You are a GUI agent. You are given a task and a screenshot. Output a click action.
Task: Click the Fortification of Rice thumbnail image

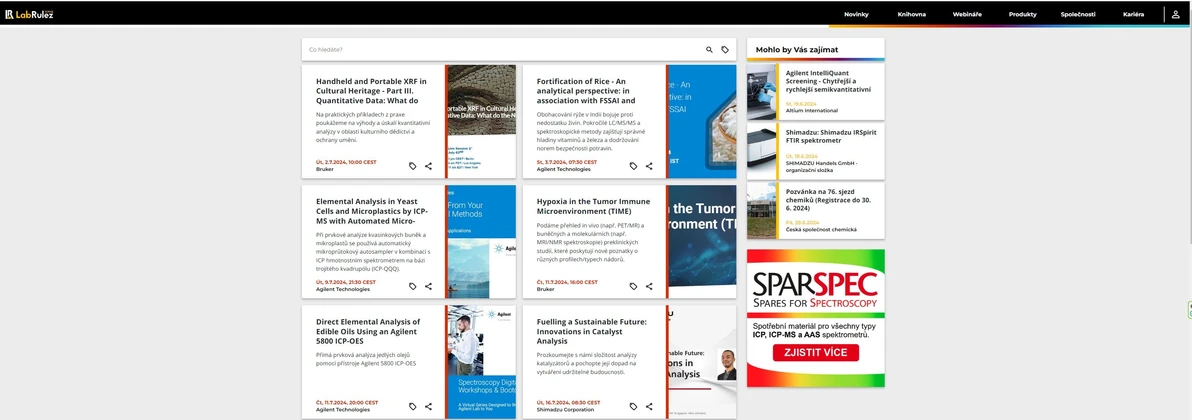[x=702, y=122]
